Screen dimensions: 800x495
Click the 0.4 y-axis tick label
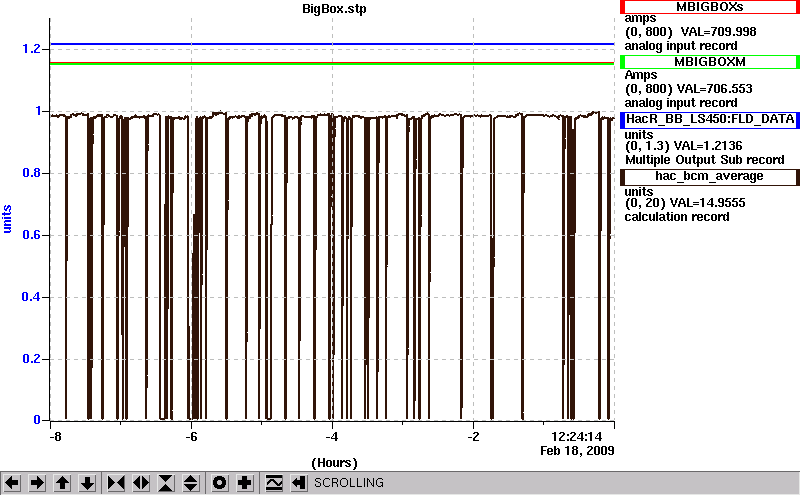click(31, 297)
